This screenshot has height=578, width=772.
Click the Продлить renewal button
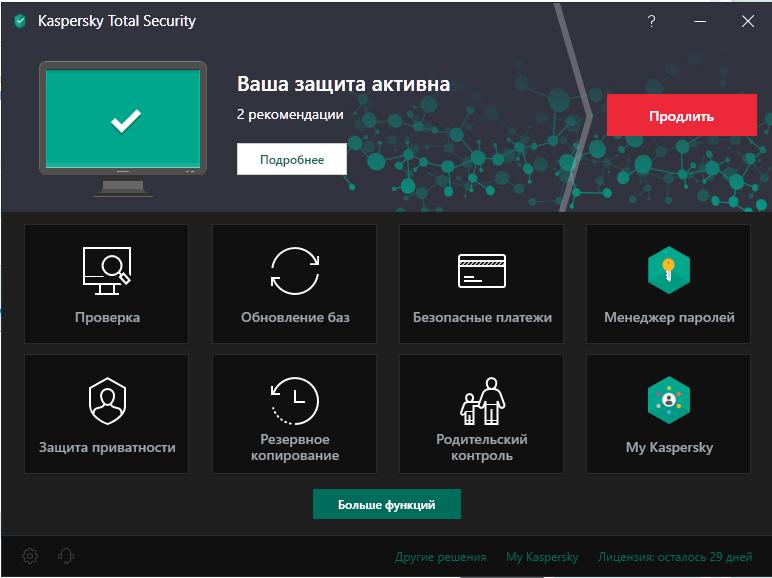(x=681, y=115)
